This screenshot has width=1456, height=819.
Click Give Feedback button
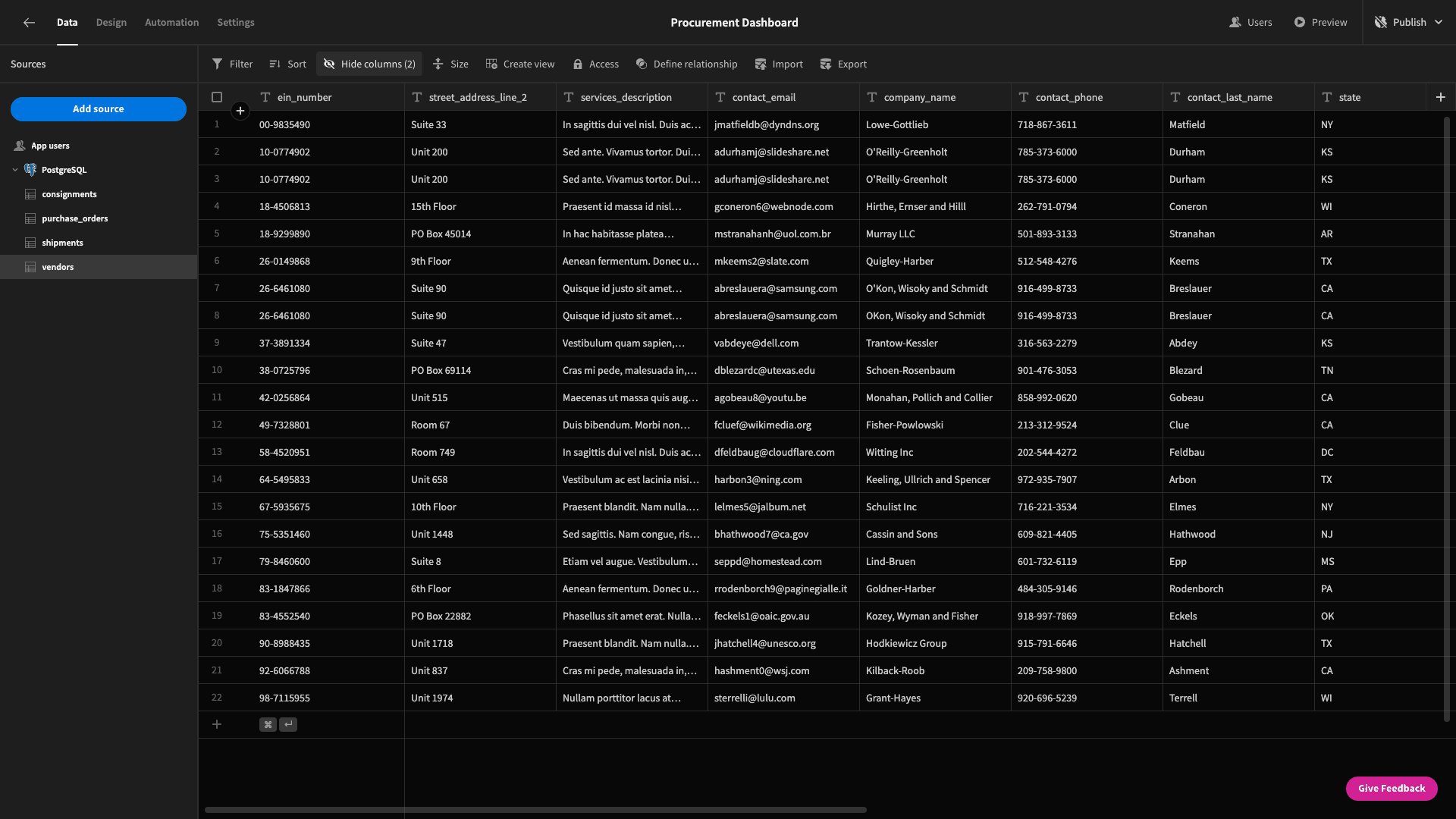(x=1392, y=789)
